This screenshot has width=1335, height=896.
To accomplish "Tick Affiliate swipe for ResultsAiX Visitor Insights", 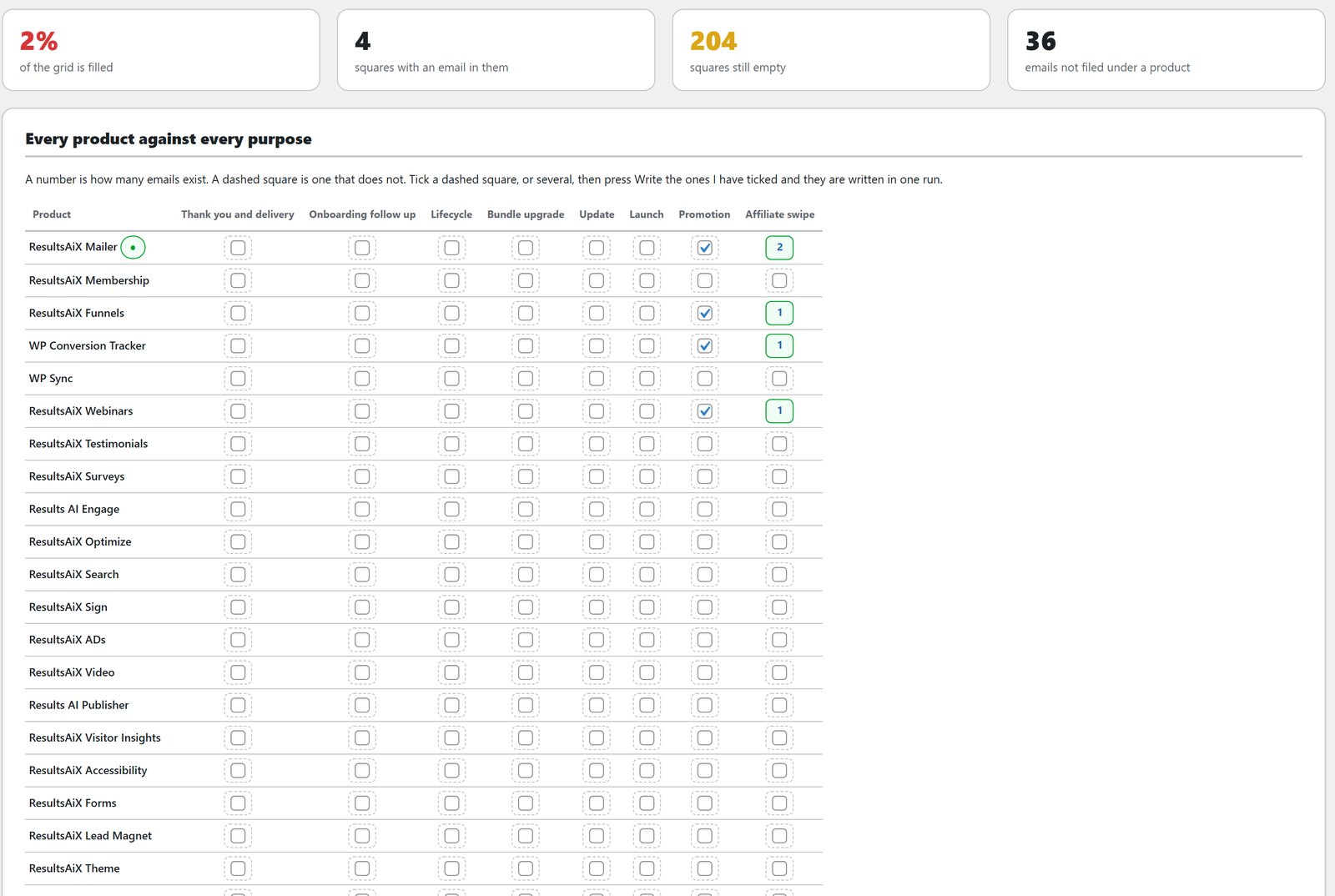I will [x=779, y=737].
